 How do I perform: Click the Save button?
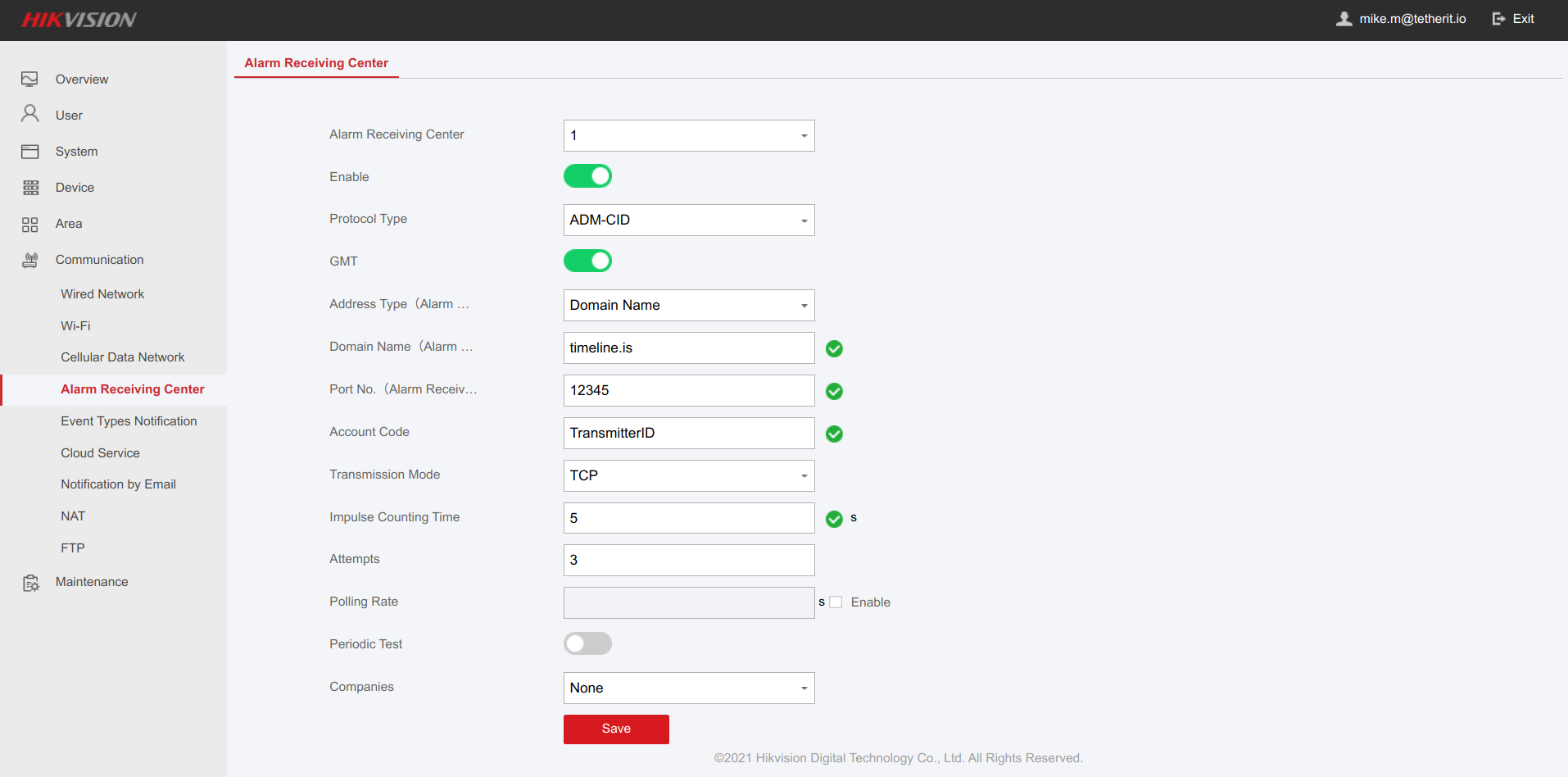[x=616, y=729]
